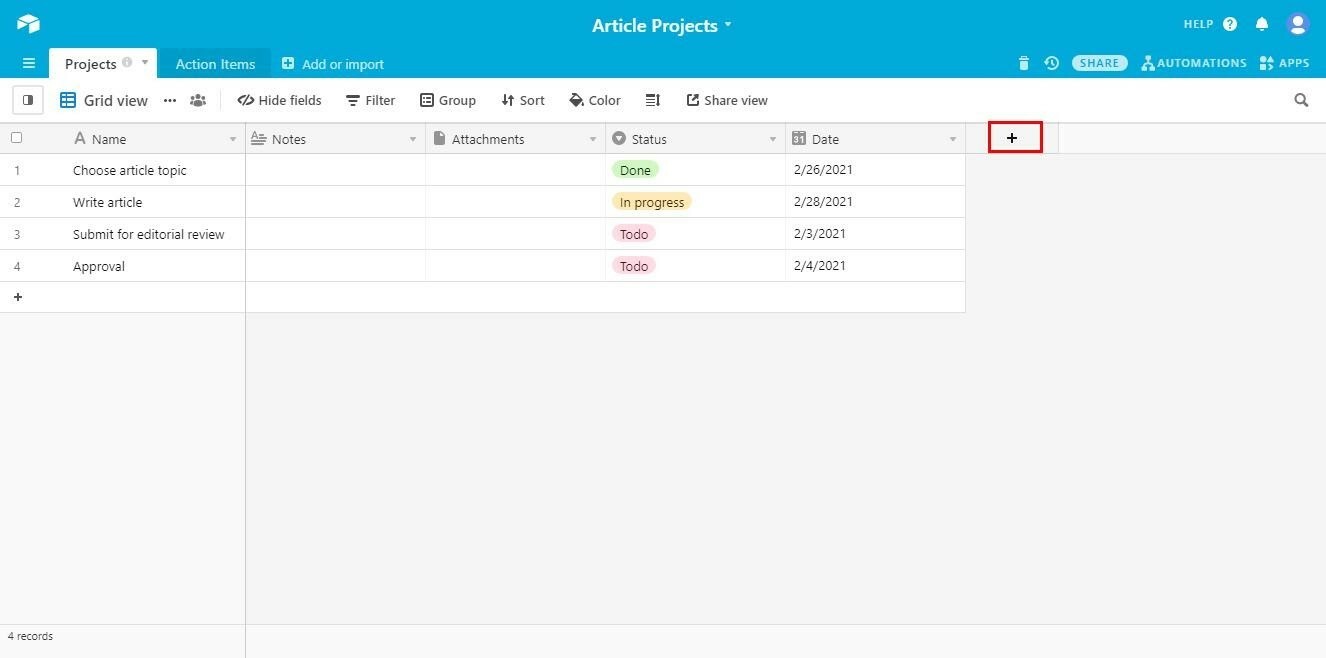The image size is (1326, 658).
Task: Click the '4 records' summary text
Action: point(30,636)
